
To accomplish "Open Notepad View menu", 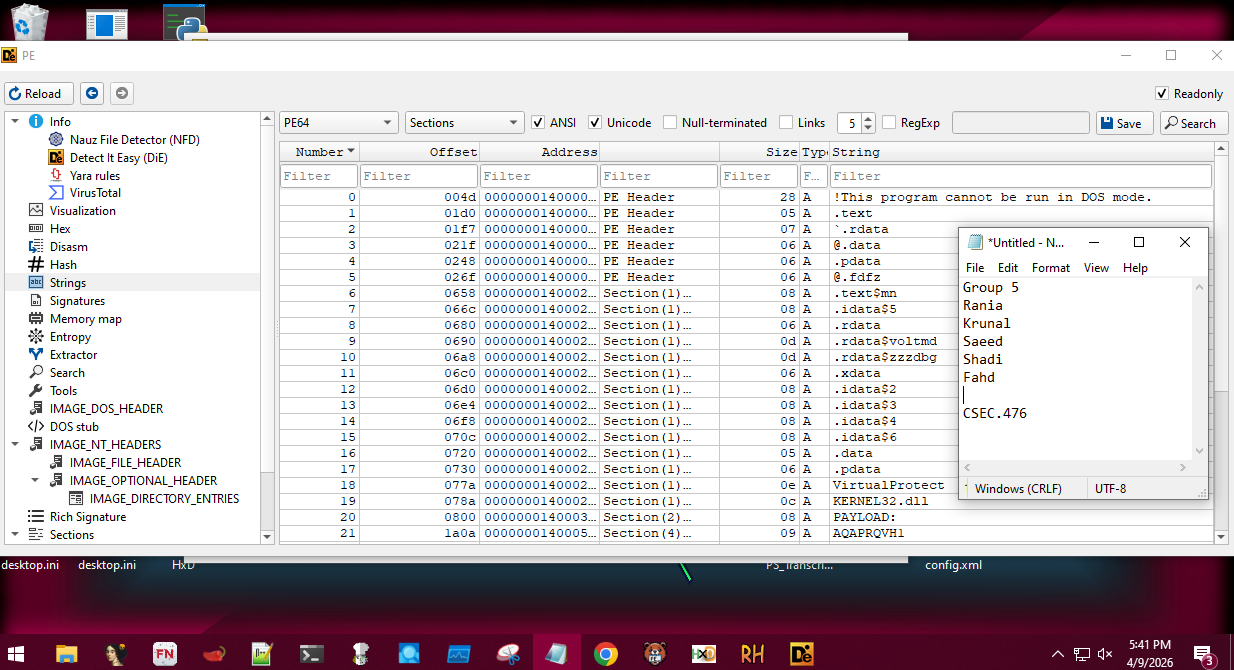I will (x=1096, y=268).
